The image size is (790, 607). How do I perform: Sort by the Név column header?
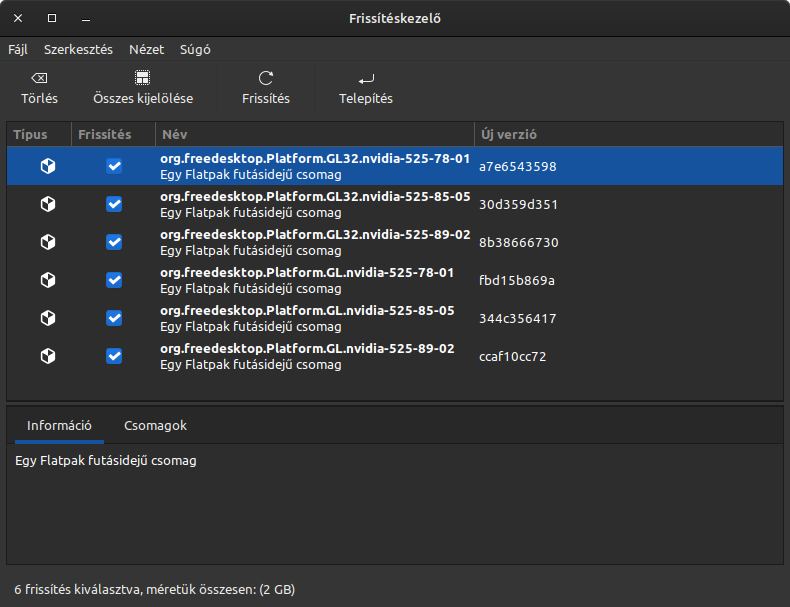[315, 134]
